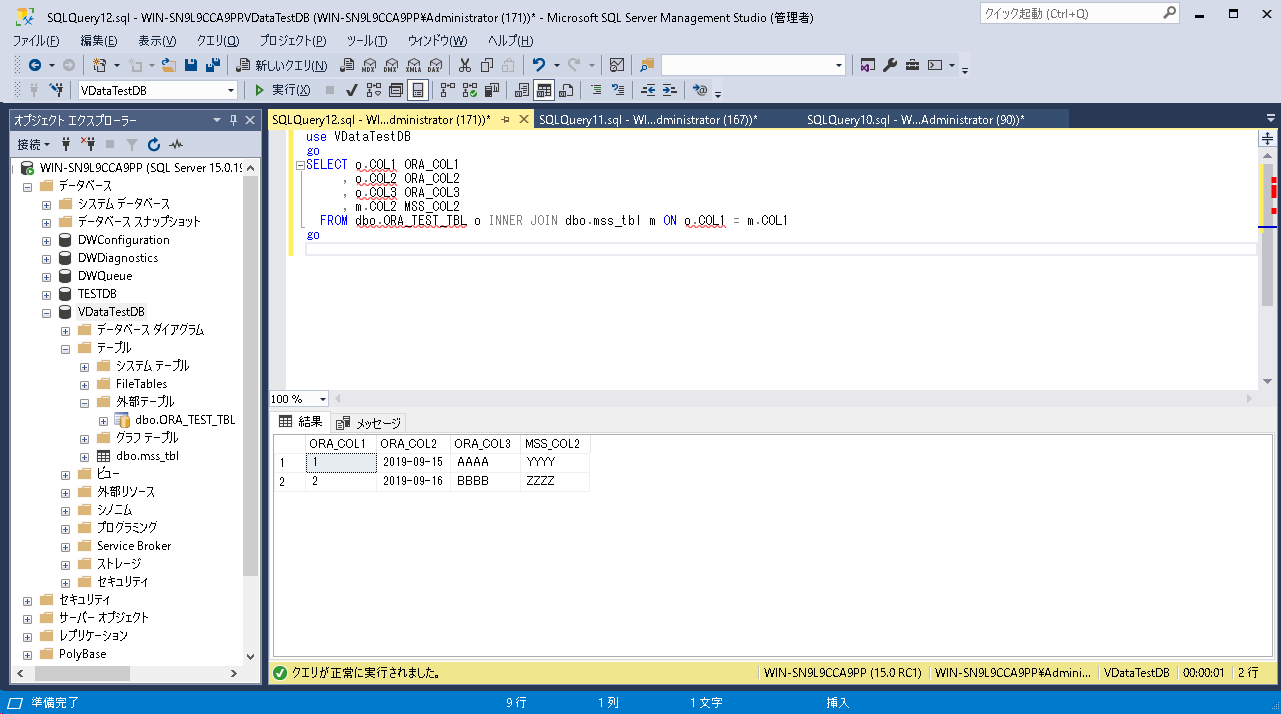This screenshot has width=1281, height=714.
Task: Pin the Object Explorer panel
Action: tap(234, 120)
